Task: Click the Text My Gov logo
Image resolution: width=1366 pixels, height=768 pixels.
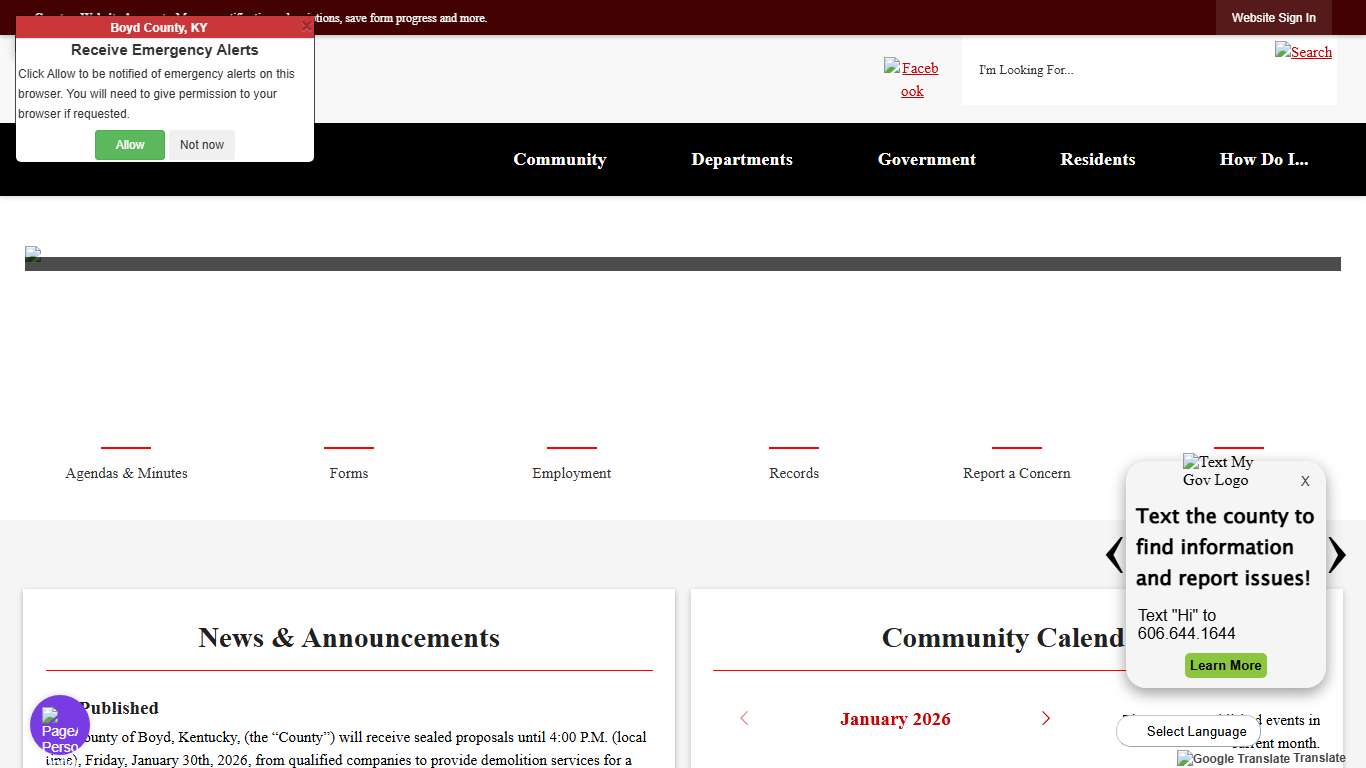Action: pos(1219,471)
